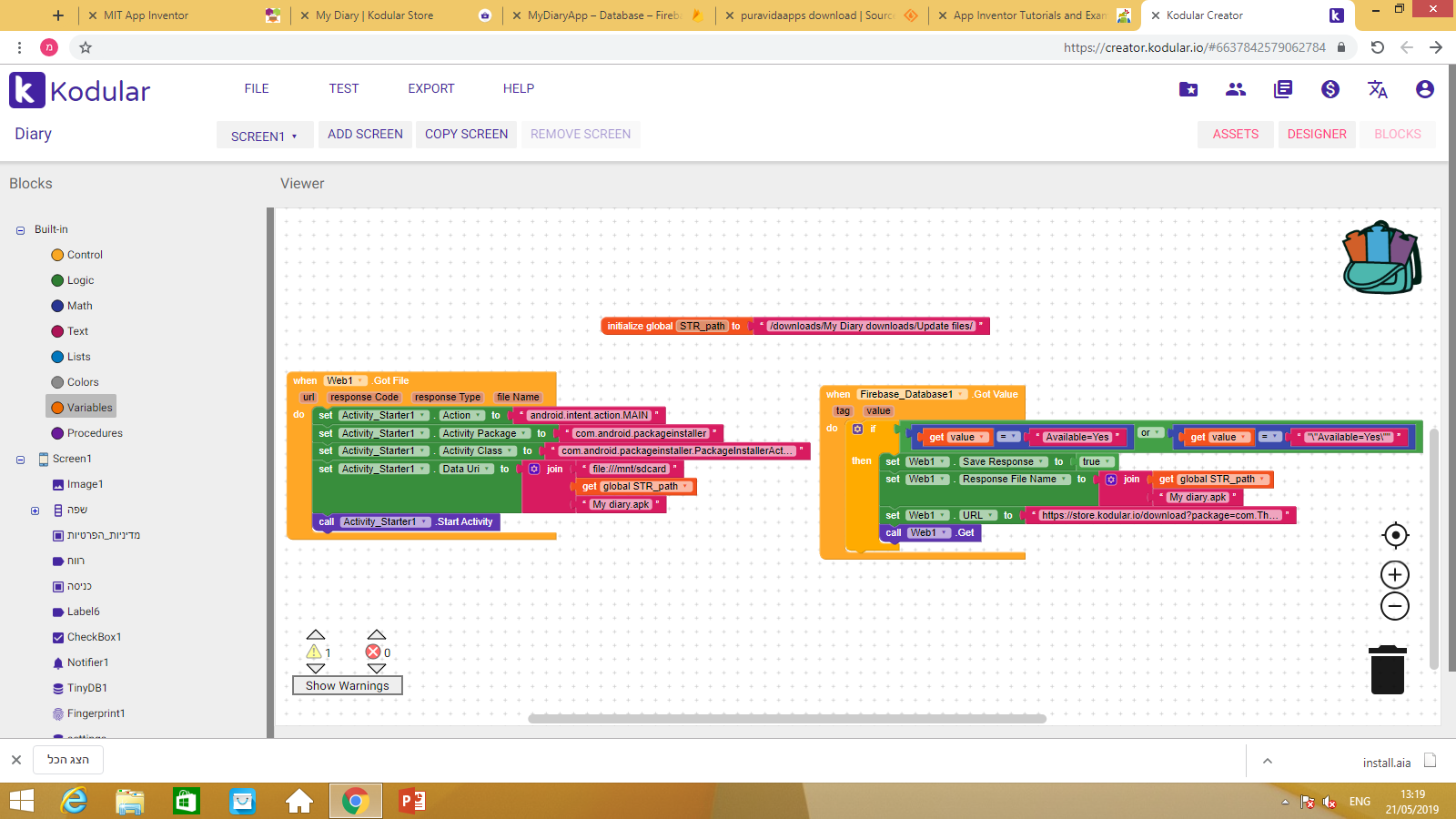
Task: Click the red error counter icon
Action: (x=373, y=652)
